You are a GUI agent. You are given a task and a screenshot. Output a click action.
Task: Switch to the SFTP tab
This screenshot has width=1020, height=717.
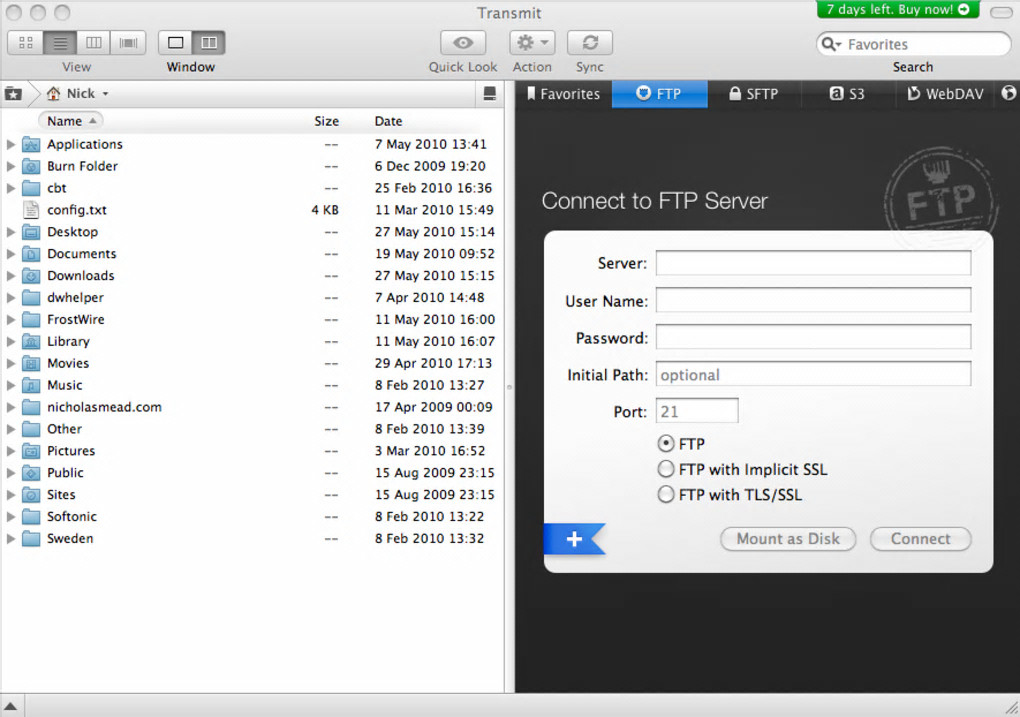pyautogui.click(x=754, y=94)
